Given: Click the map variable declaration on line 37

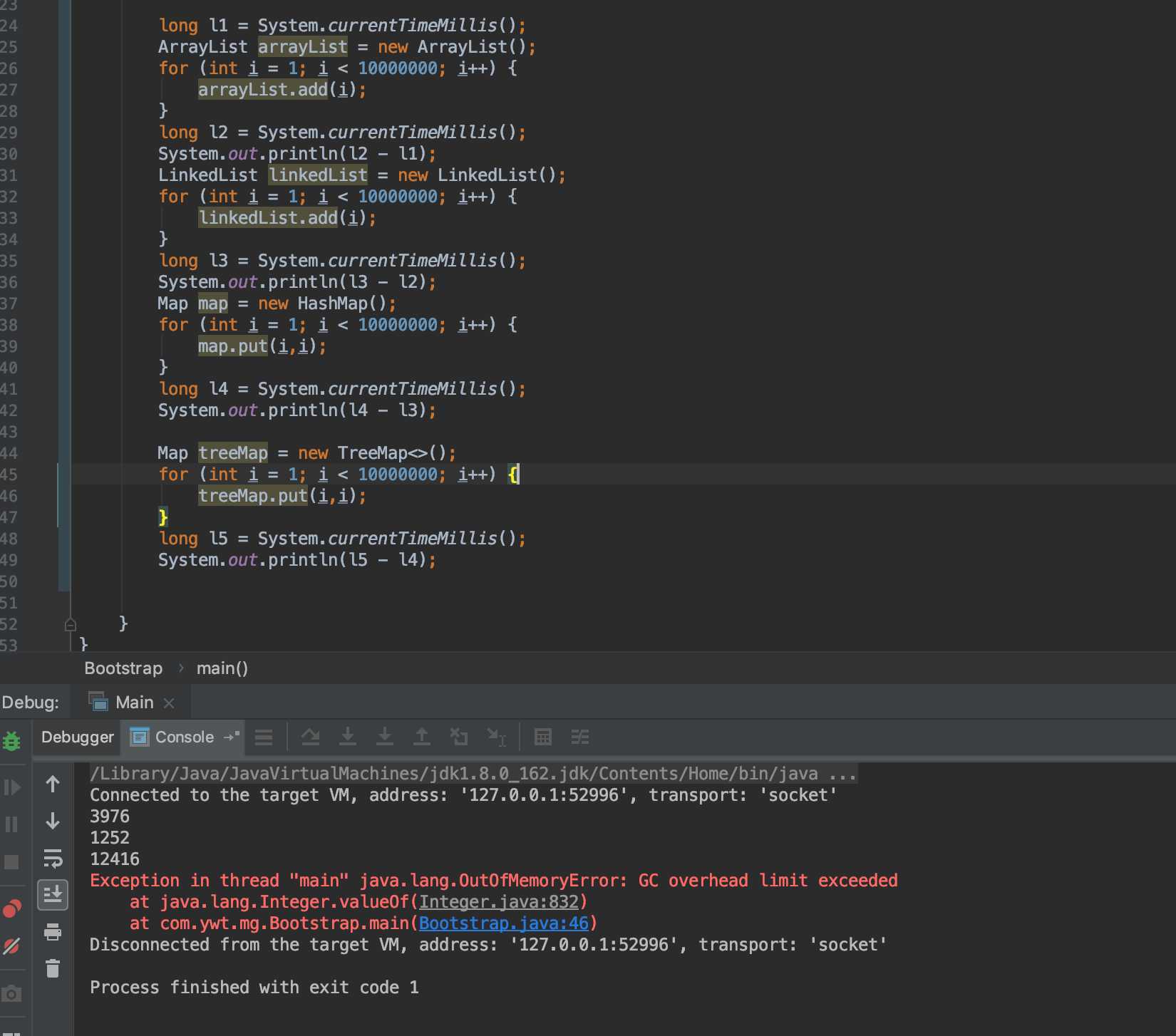Looking at the screenshot, I should click(213, 304).
